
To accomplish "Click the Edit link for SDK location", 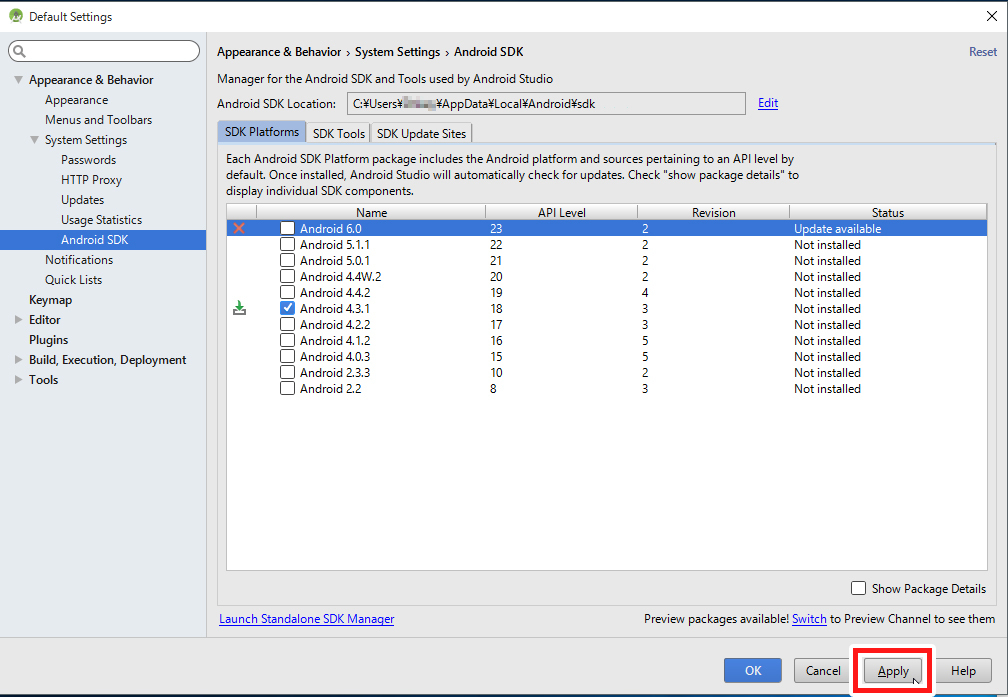I will pos(768,103).
